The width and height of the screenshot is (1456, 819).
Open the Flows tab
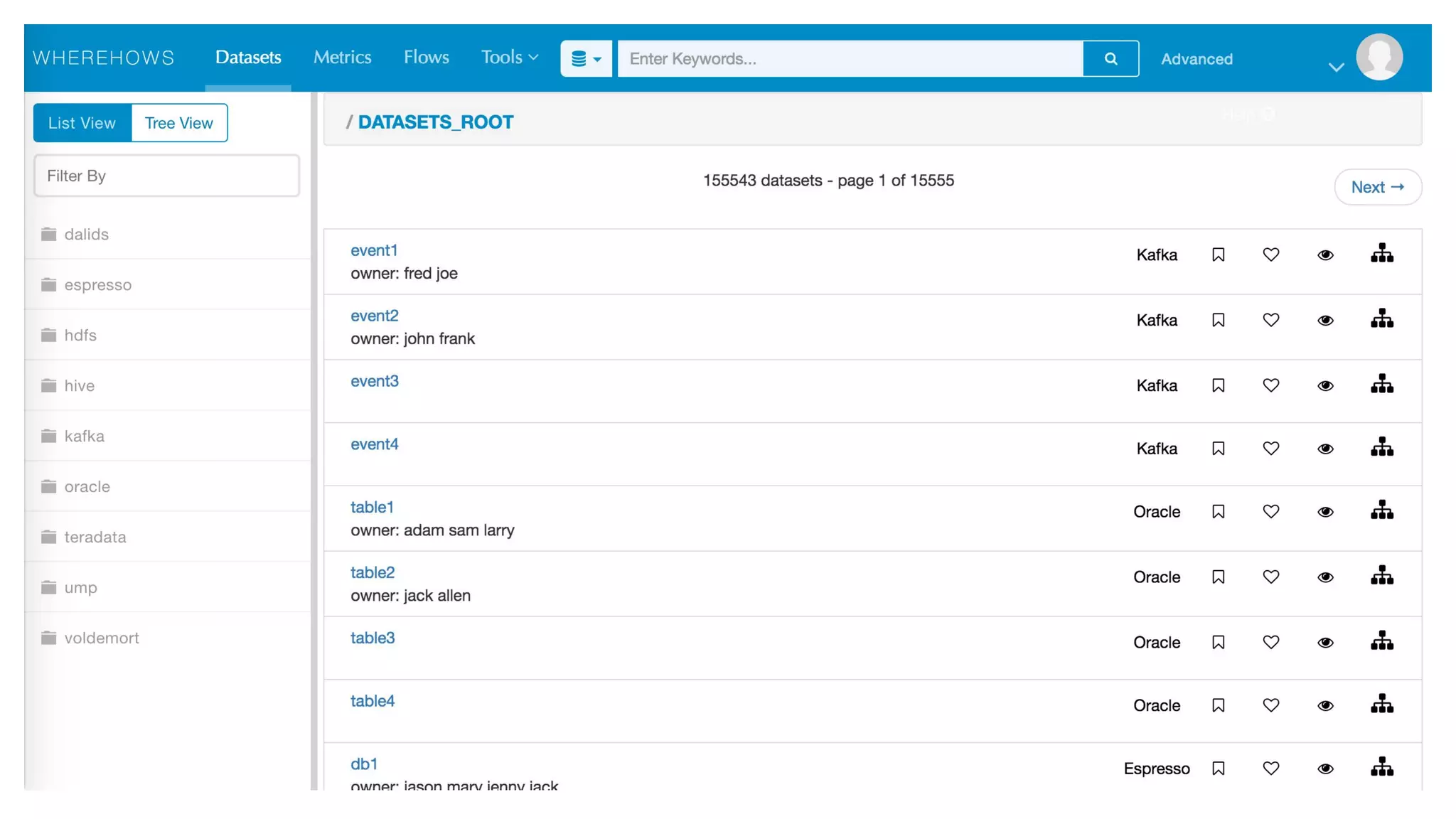[x=426, y=57]
